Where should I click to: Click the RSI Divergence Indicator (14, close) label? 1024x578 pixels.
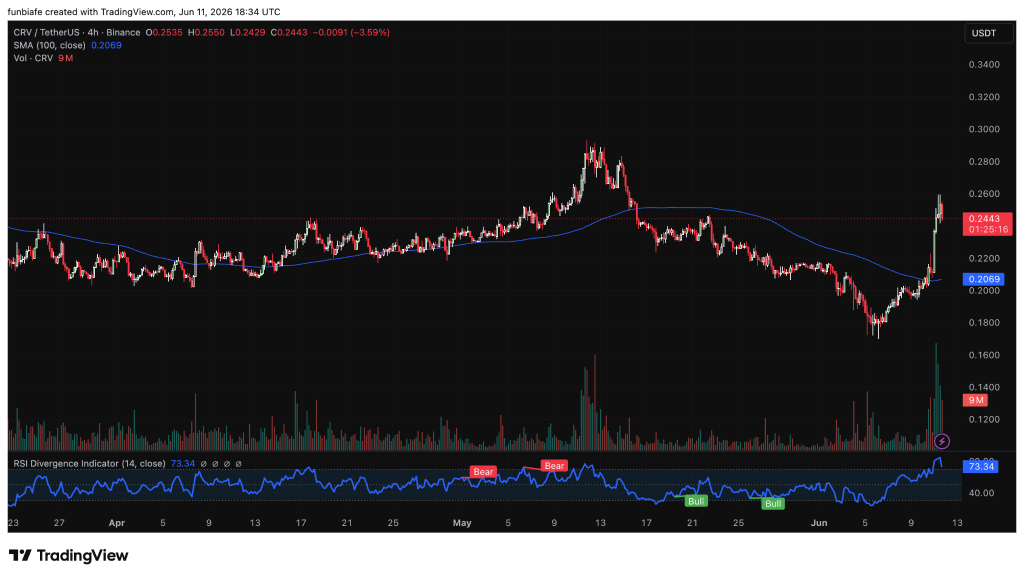click(89, 464)
